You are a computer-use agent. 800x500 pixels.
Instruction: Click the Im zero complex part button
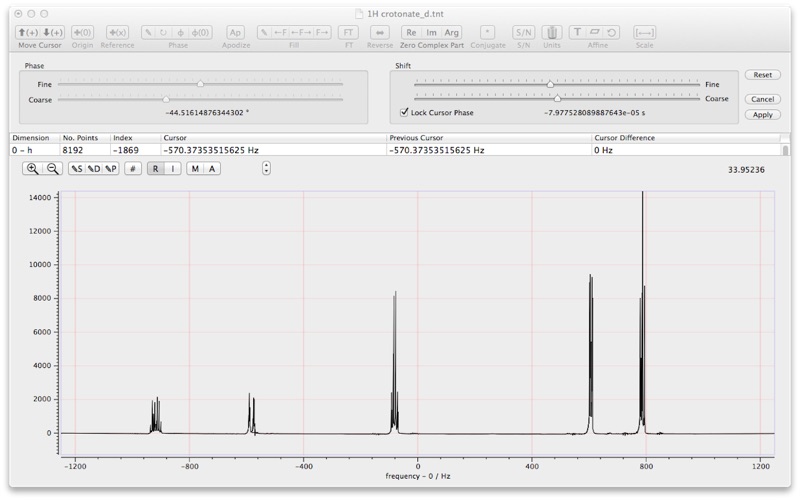[x=432, y=33]
